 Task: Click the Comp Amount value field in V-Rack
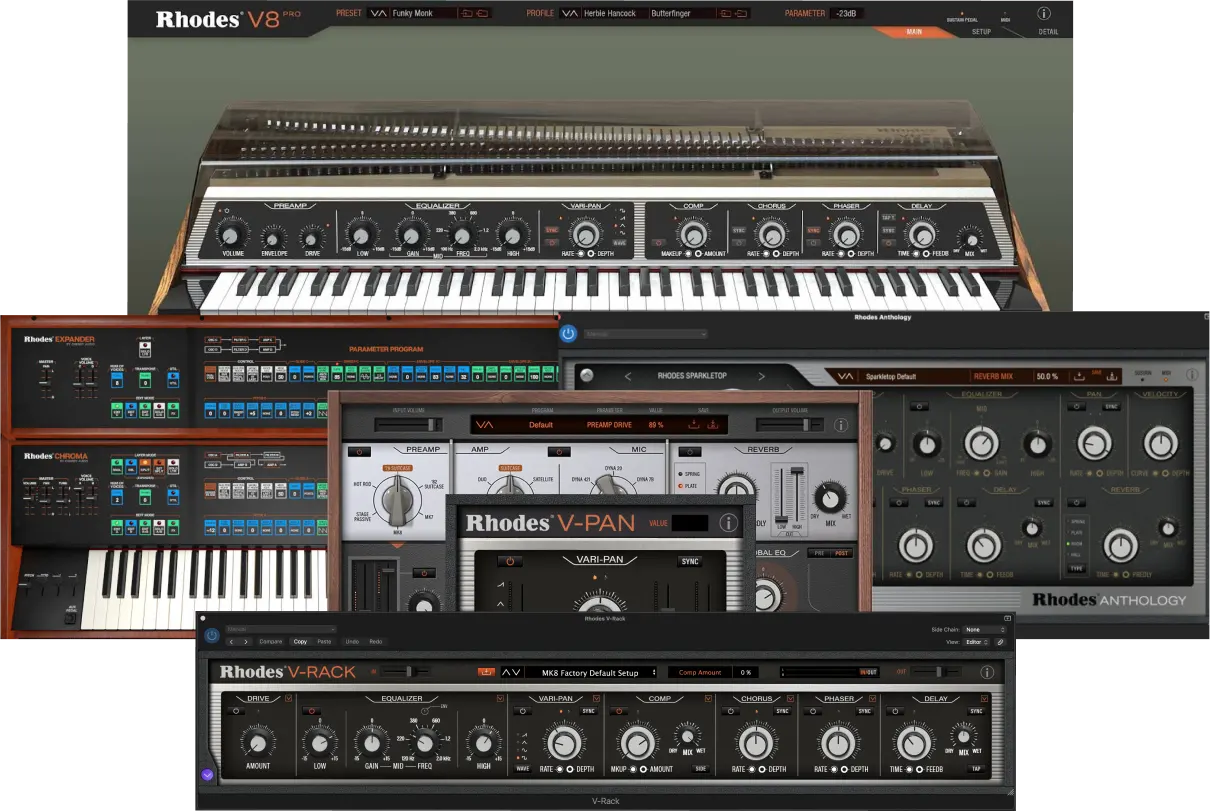point(747,672)
